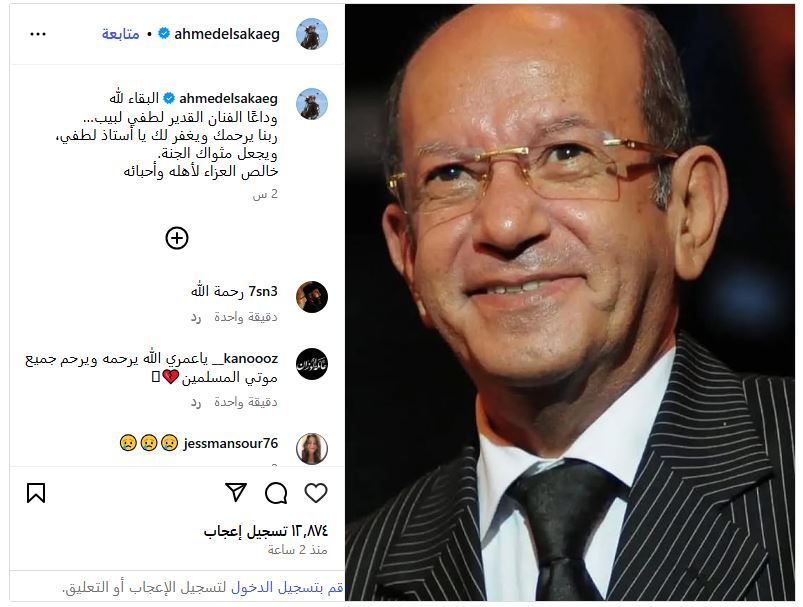Screen dimensions: 803x607
Task: Open the 7sn3 commenter username
Action: pyautogui.click(x=263, y=291)
